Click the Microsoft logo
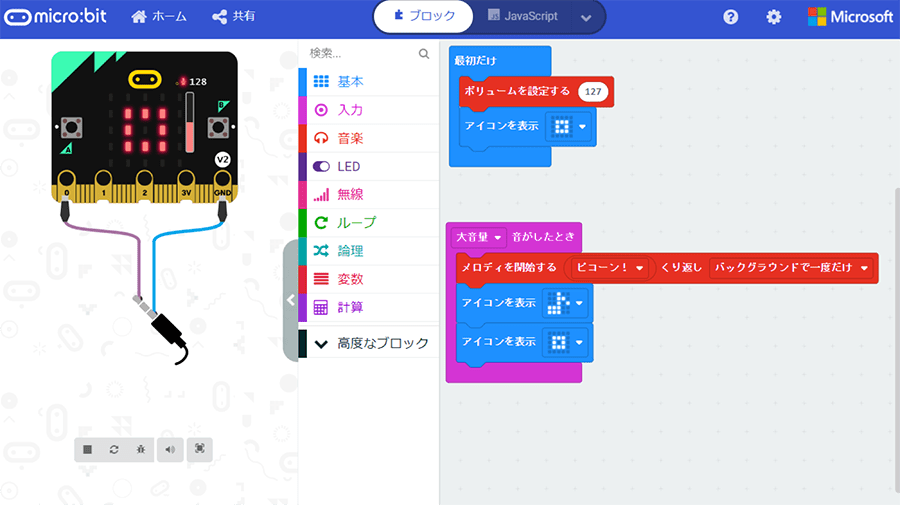This screenshot has height=505, width=900. (x=850, y=17)
